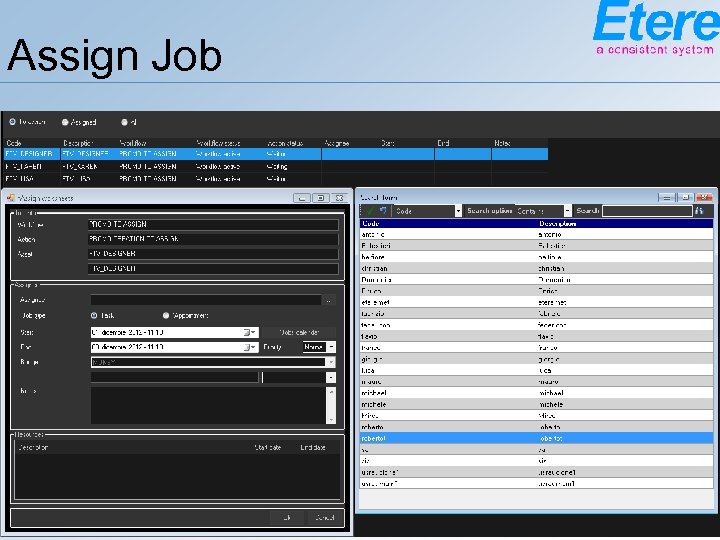Click the Assign worksheets window title icon
The image size is (720, 540).
pyautogui.click(x=10, y=198)
